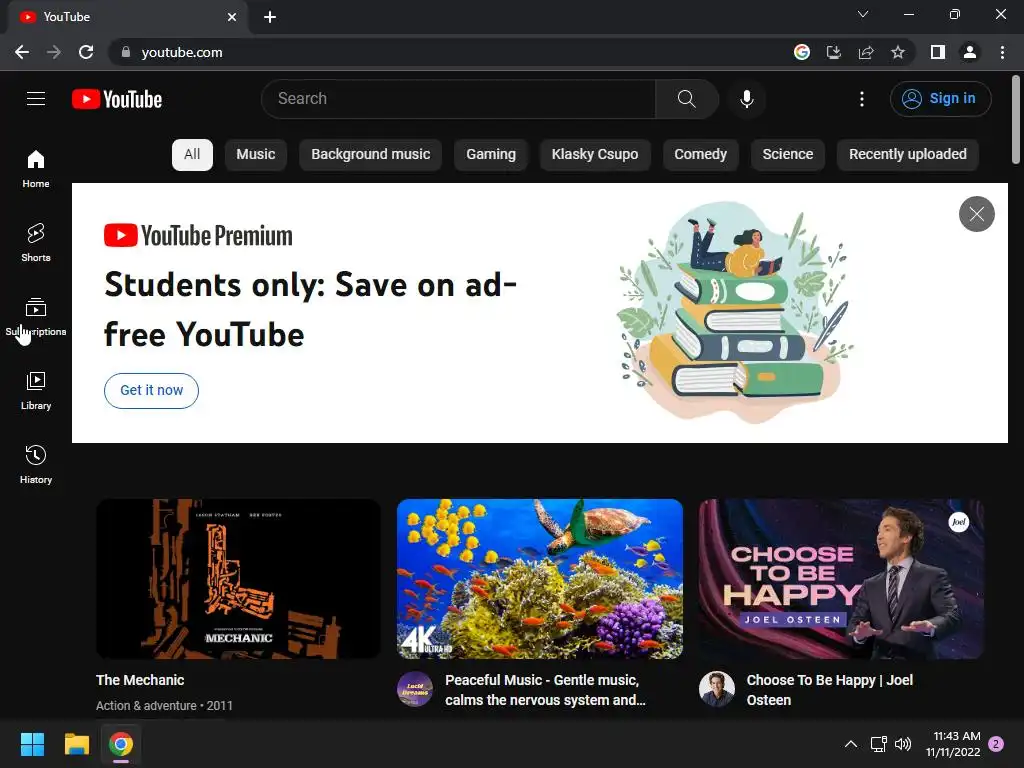Click the install app icon in address bar

click(x=834, y=52)
